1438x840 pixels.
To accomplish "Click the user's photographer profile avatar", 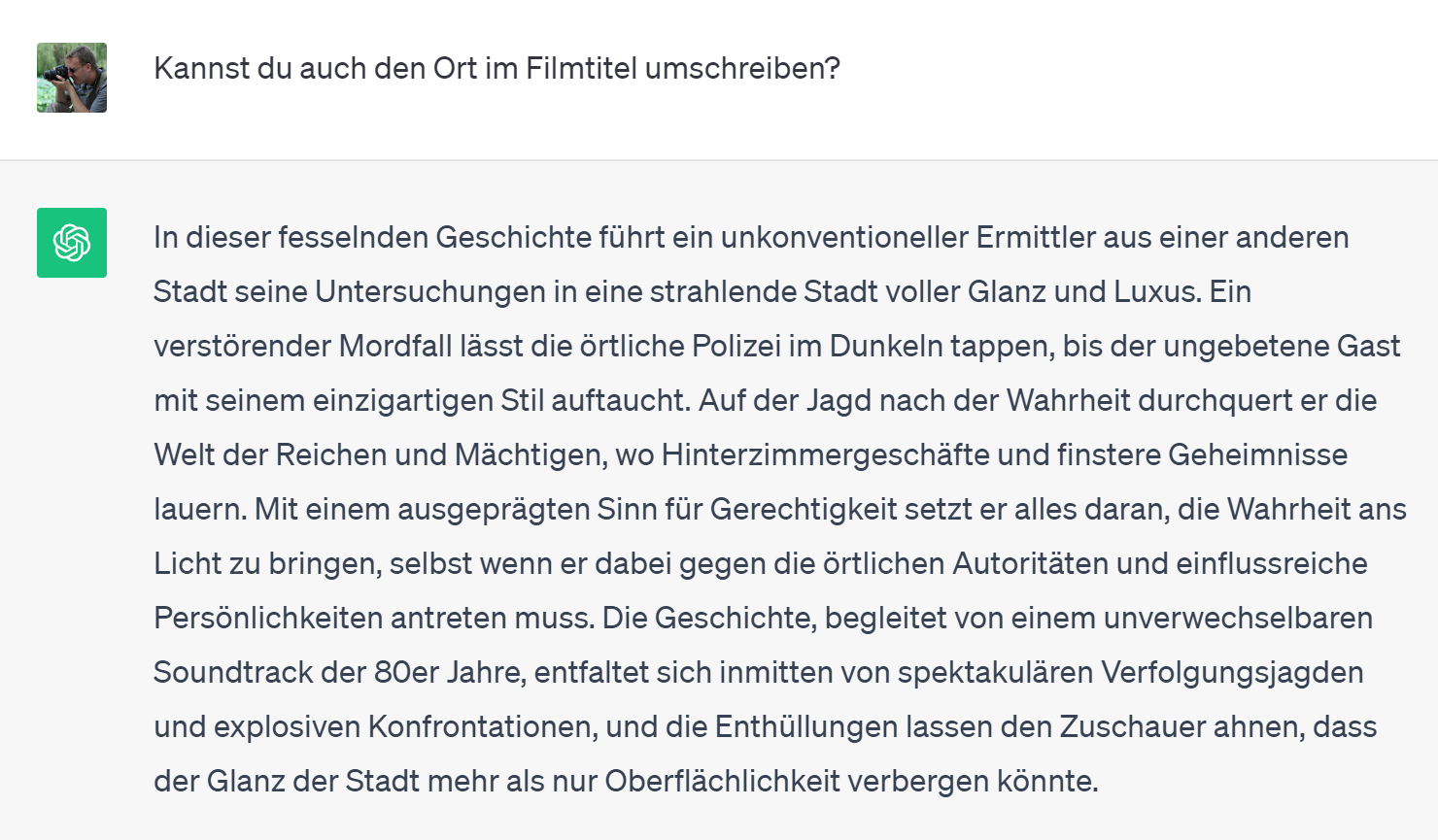I will click(72, 78).
